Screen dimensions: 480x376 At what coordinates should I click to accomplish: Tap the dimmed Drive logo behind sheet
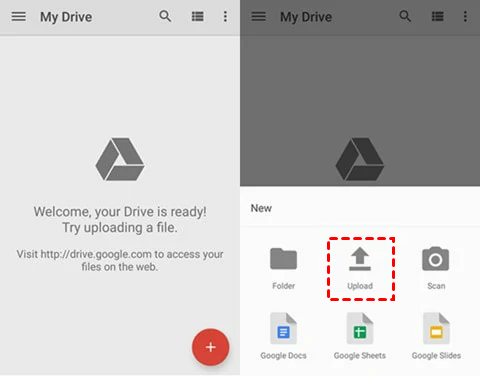(x=360, y=159)
